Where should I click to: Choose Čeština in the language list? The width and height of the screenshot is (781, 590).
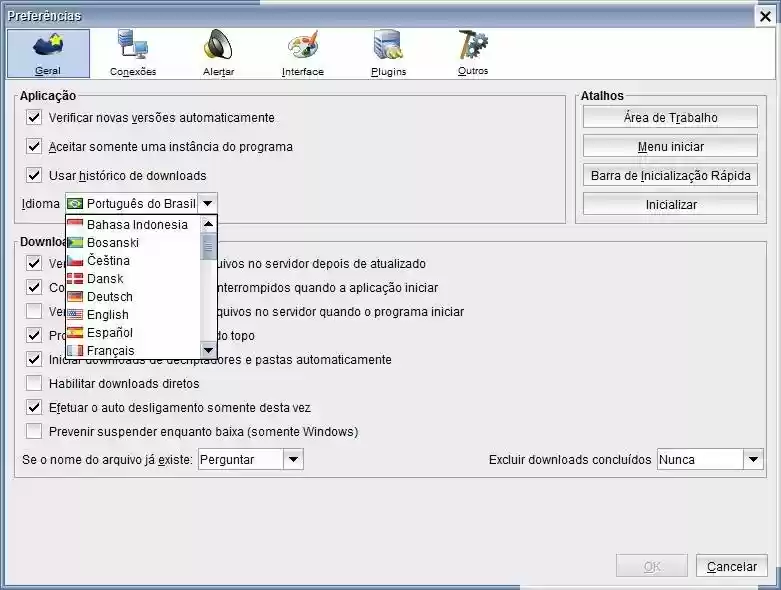(133, 260)
